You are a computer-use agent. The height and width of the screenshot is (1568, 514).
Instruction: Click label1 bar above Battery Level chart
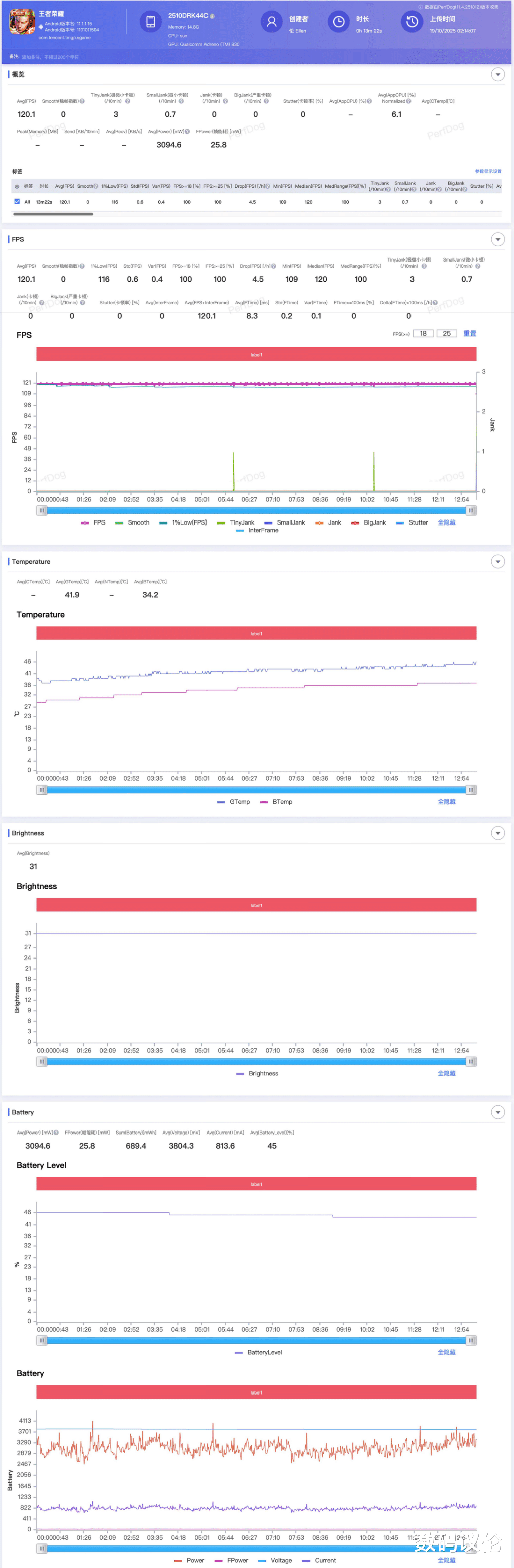(x=256, y=1184)
